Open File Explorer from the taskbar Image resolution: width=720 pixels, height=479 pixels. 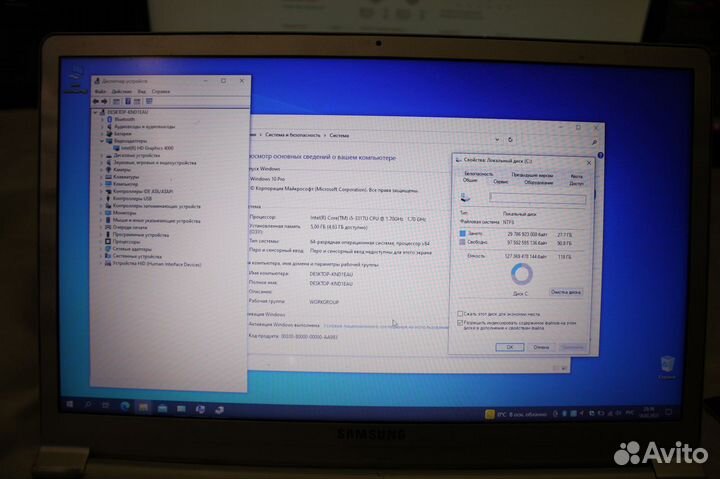(x=143, y=407)
